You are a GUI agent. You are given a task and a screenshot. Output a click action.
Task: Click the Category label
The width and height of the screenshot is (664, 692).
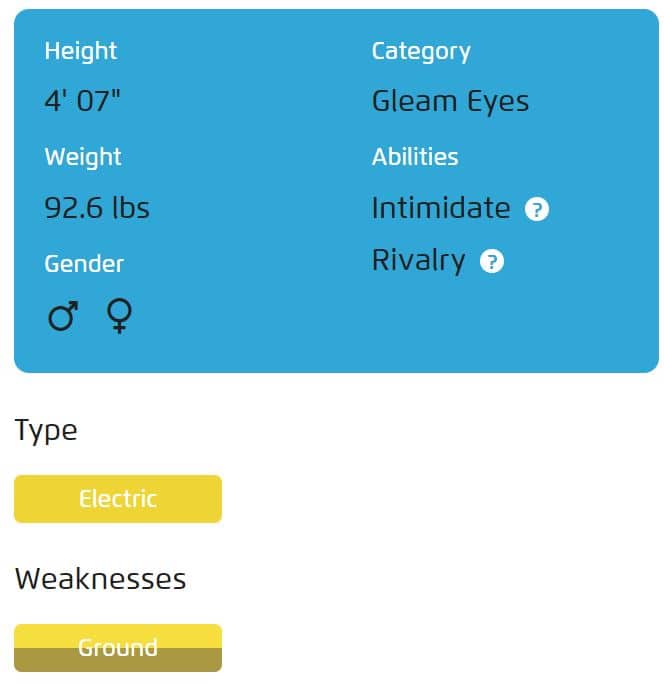coord(421,52)
